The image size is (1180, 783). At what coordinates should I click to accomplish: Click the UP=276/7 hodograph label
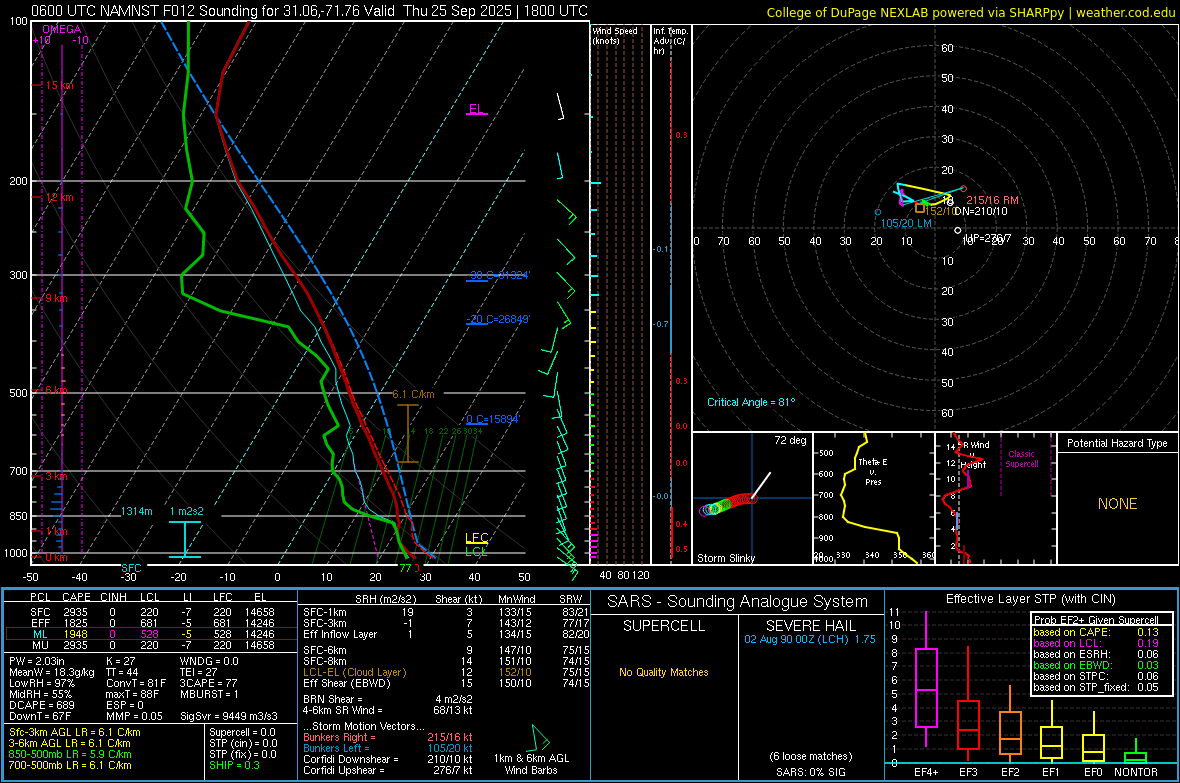click(x=987, y=238)
